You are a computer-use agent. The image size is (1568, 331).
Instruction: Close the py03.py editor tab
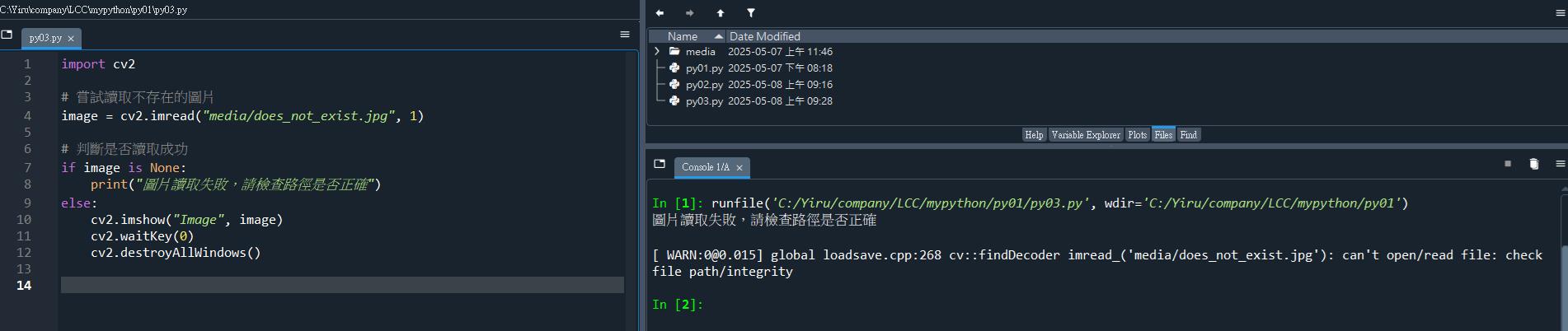coord(71,39)
